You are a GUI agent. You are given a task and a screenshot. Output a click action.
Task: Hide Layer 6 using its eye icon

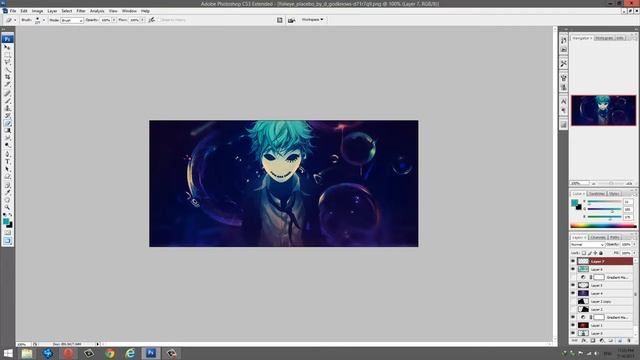(x=573, y=269)
